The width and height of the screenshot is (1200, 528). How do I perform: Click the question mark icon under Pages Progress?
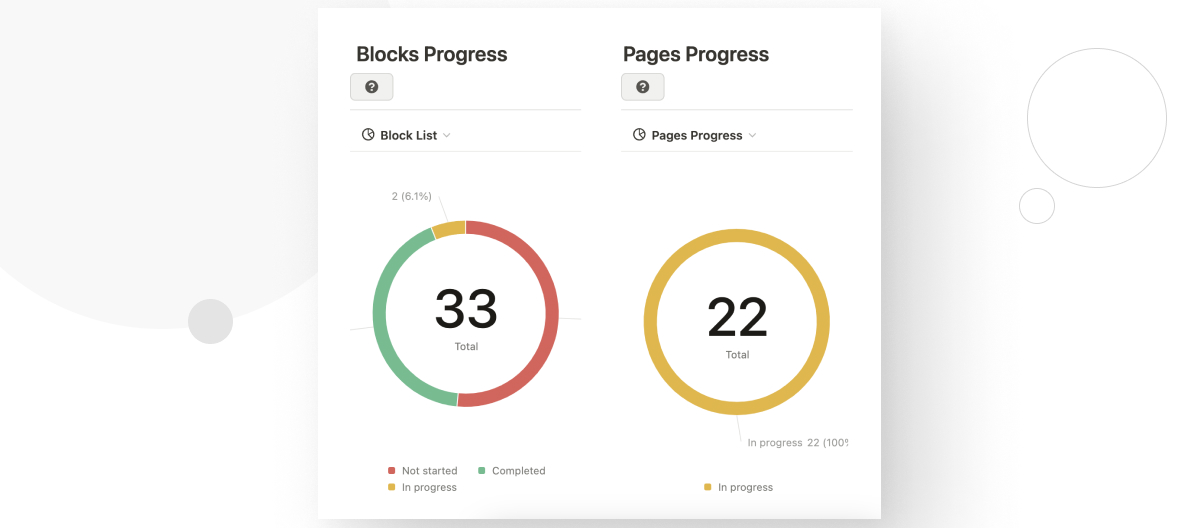(643, 87)
